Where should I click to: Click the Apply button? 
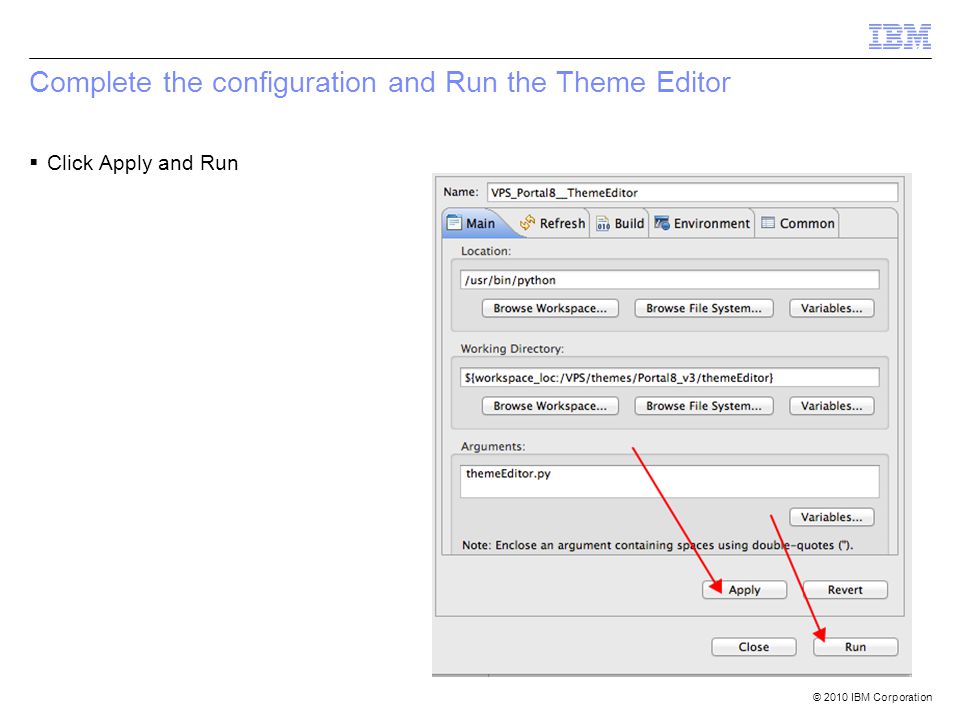tap(744, 590)
